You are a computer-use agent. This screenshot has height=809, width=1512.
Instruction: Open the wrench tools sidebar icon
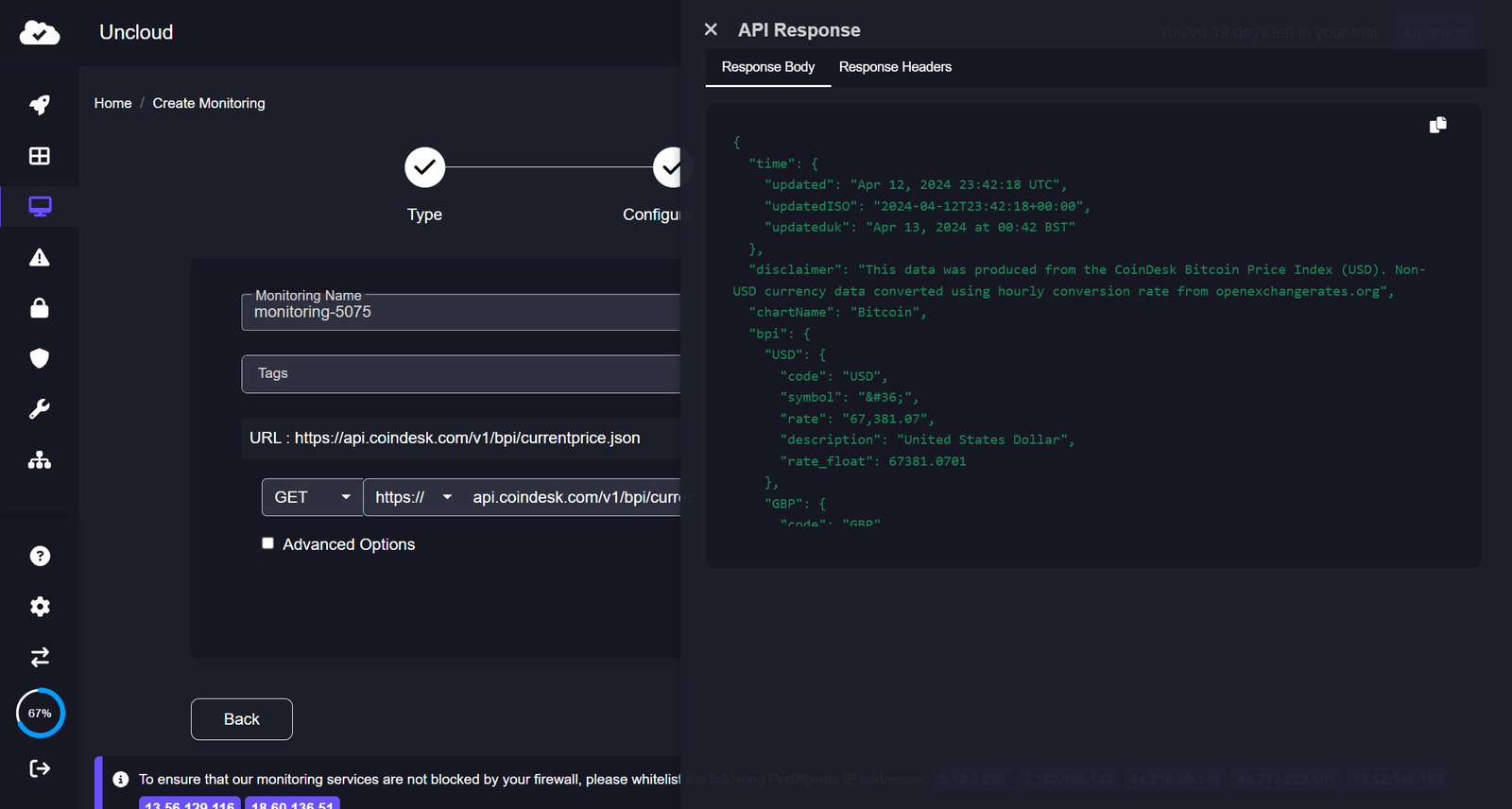(40, 409)
